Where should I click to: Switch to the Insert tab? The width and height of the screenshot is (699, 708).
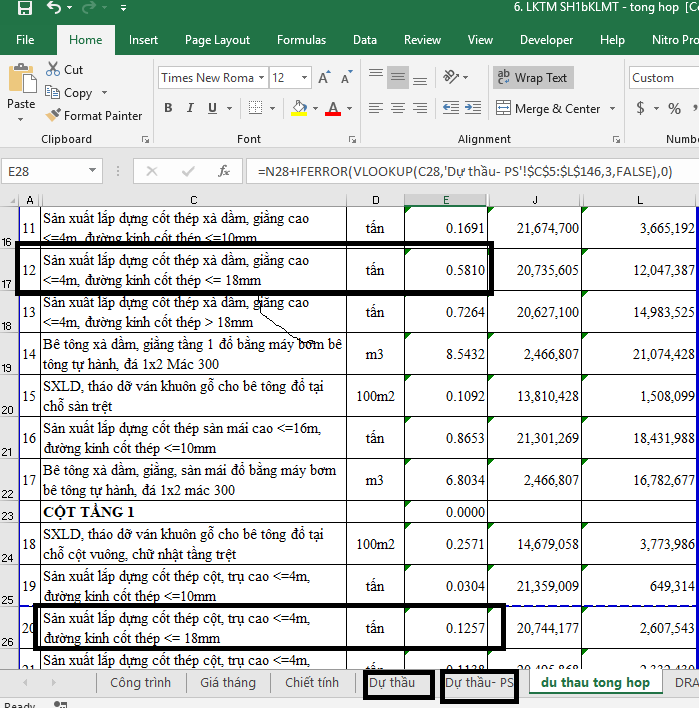[x=143, y=40]
